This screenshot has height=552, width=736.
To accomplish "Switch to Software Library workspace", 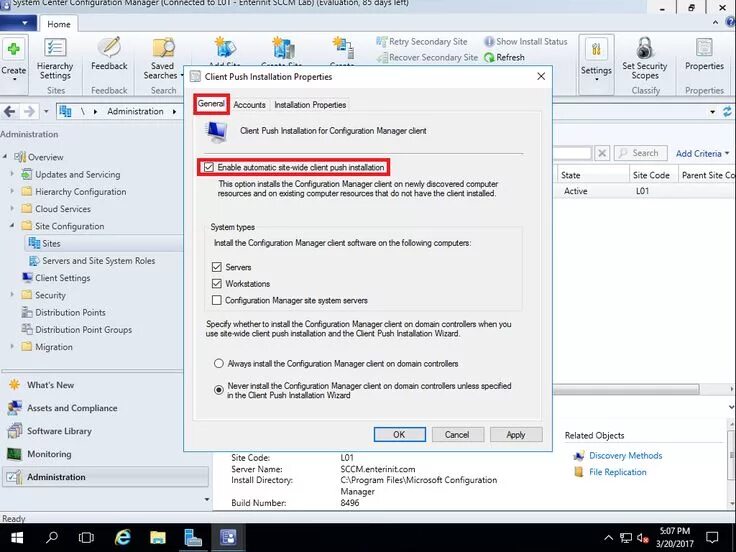I will [x=59, y=431].
